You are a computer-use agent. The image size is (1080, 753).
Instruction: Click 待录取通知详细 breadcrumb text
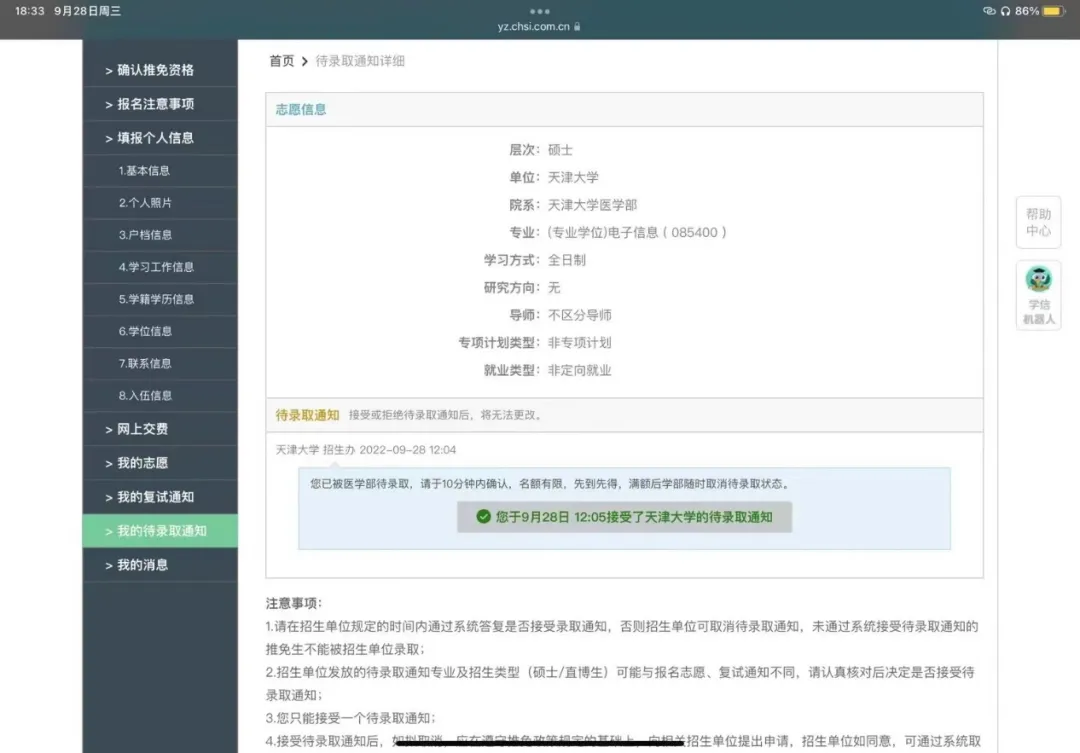coord(360,61)
